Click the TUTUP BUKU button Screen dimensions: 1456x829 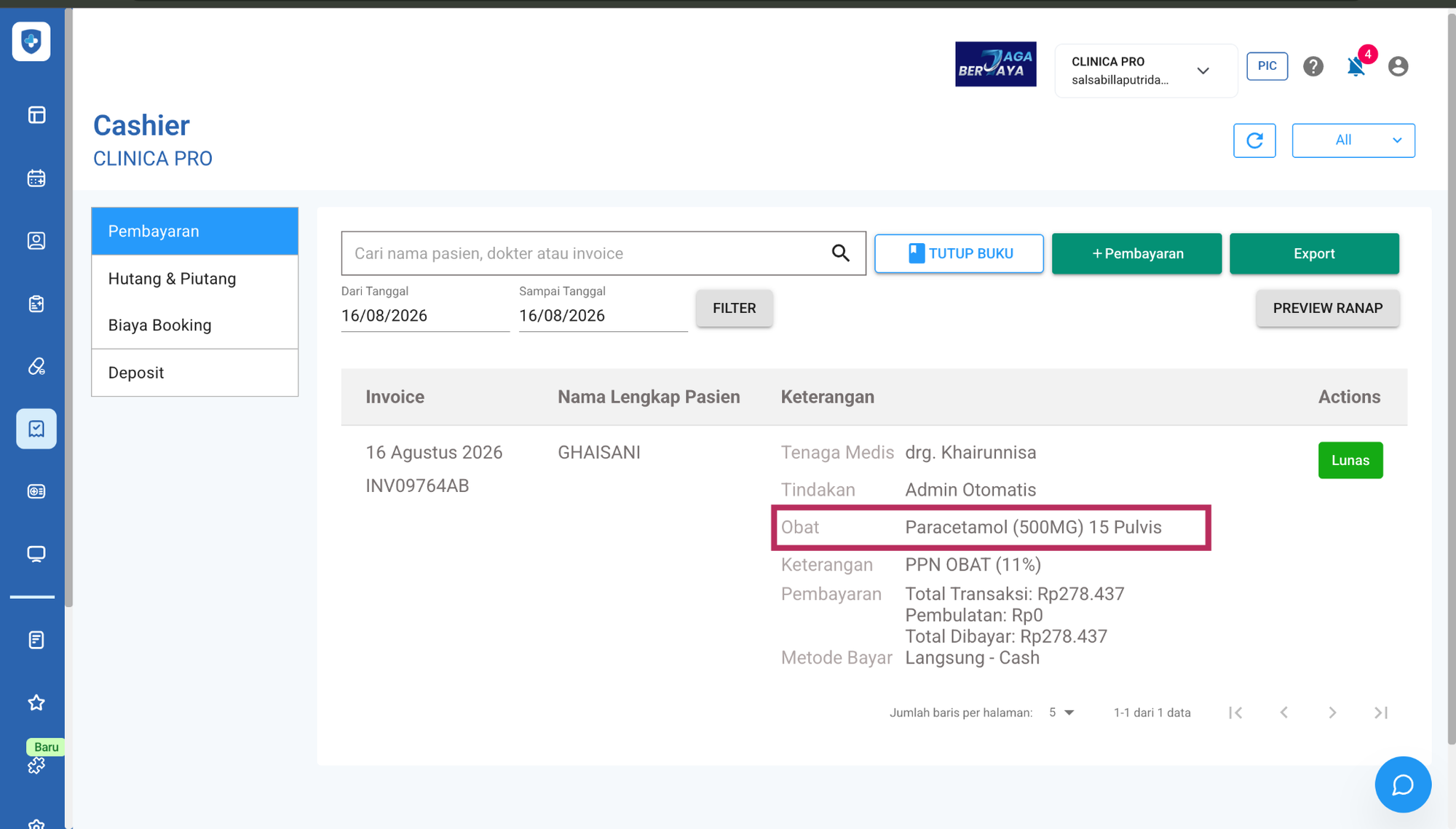pos(959,253)
